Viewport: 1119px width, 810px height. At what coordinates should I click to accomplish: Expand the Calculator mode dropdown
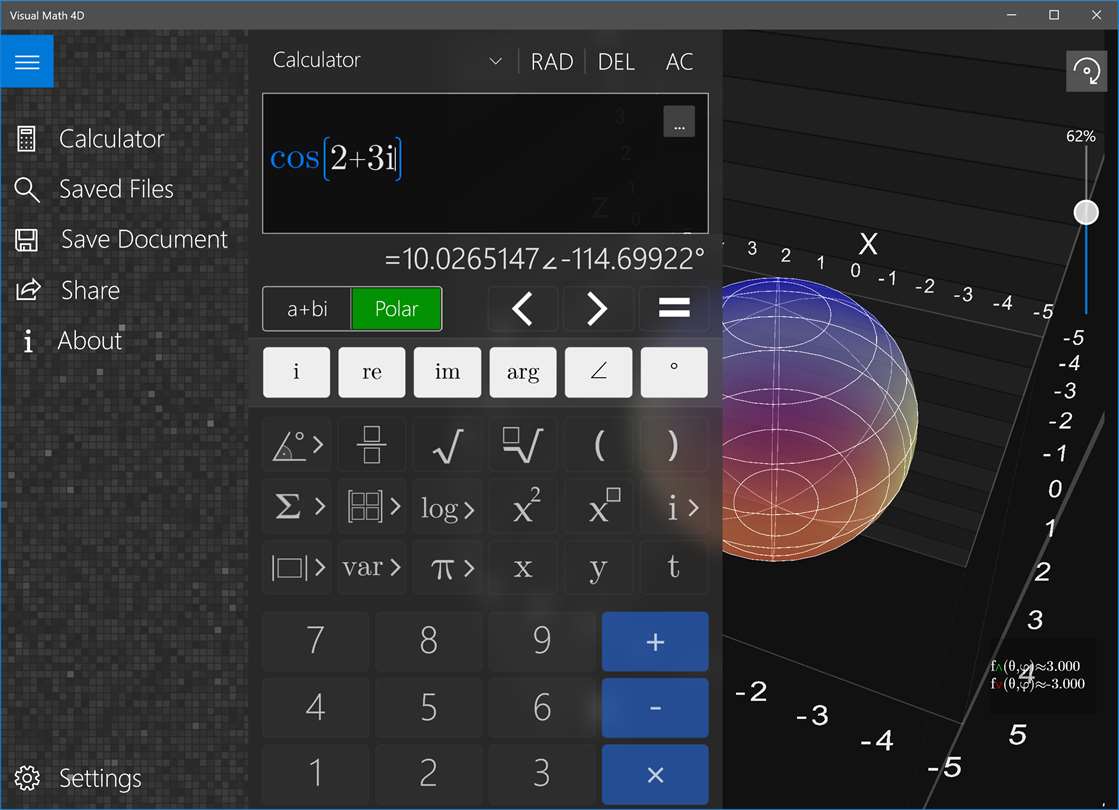click(495, 61)
